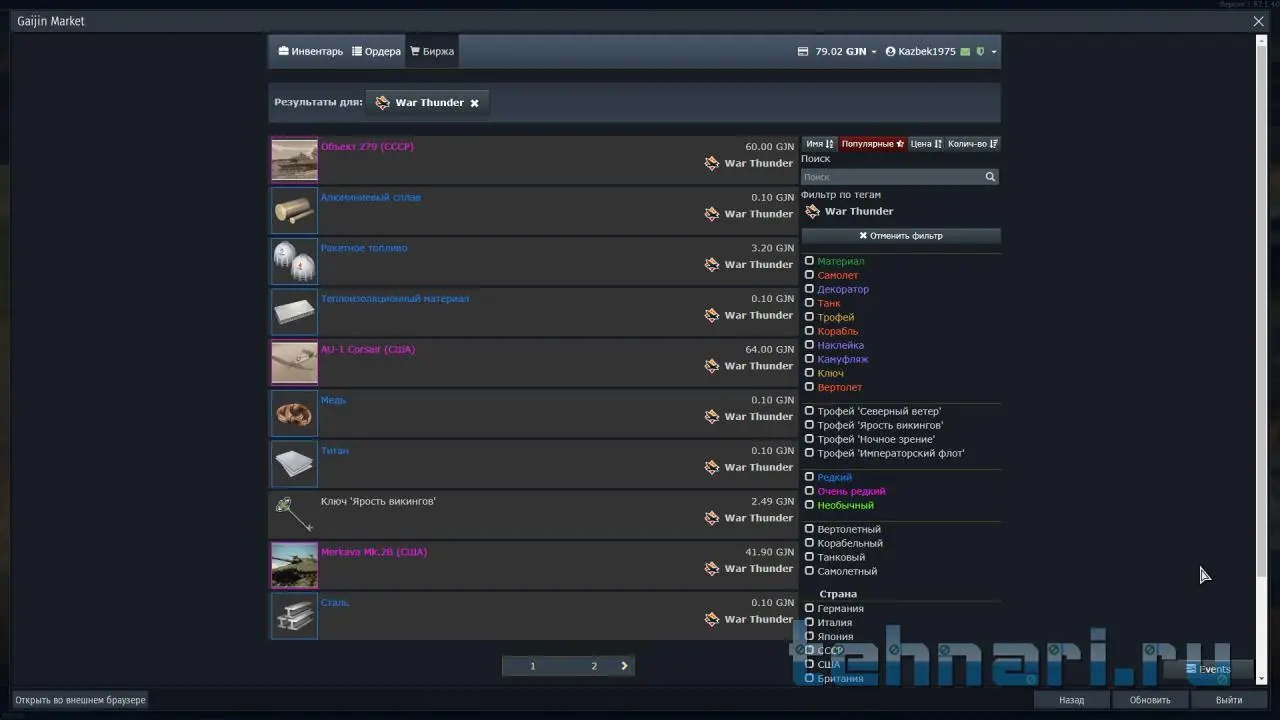Click the Обновить button
Screen dimensions: 1280x720
tap(1150, 700)
